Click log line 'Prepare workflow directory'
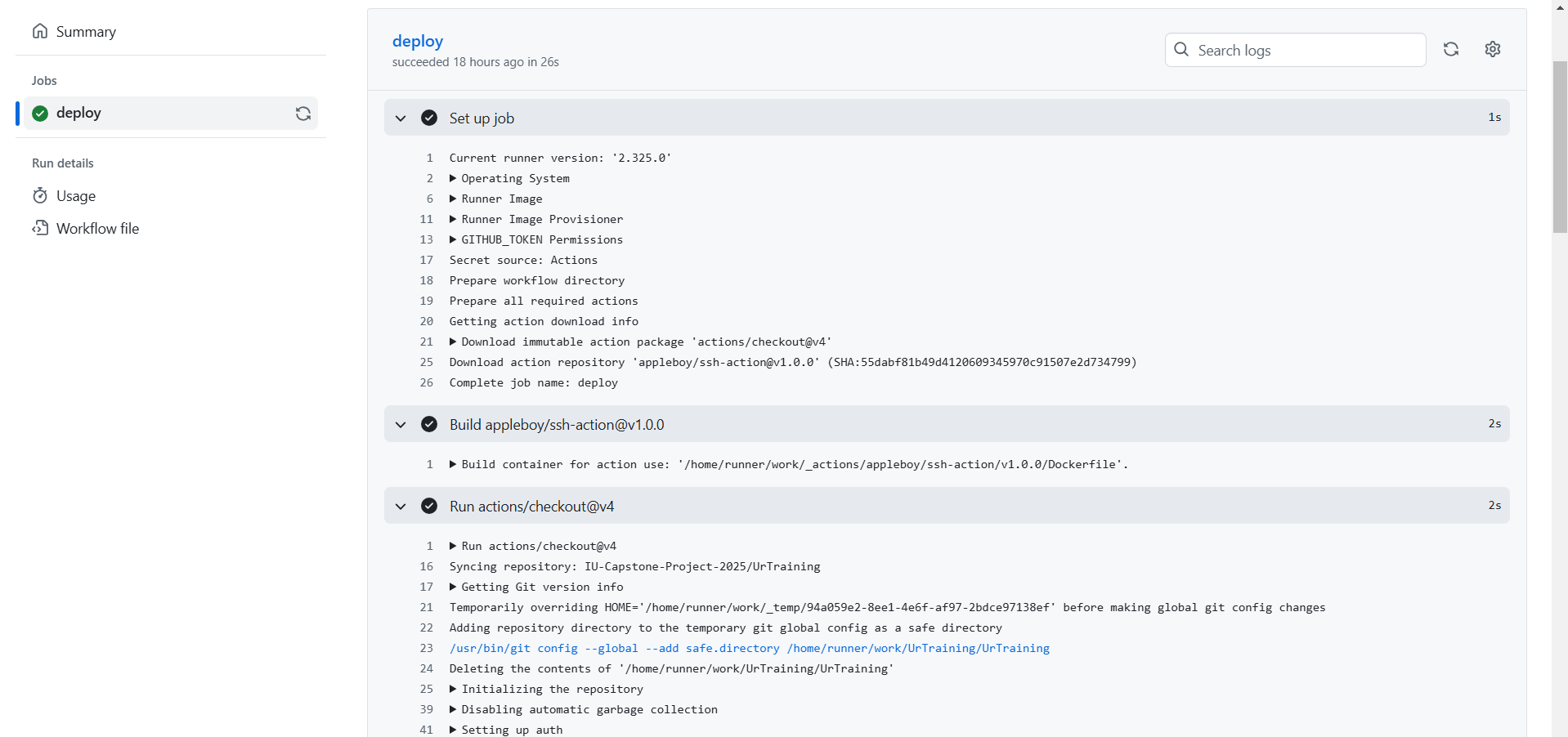The image size is (1568, 737). tap(537, 280)
